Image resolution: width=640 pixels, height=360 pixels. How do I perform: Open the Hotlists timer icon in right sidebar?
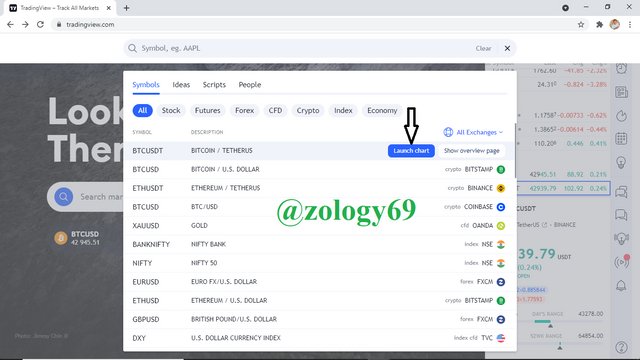622,116
